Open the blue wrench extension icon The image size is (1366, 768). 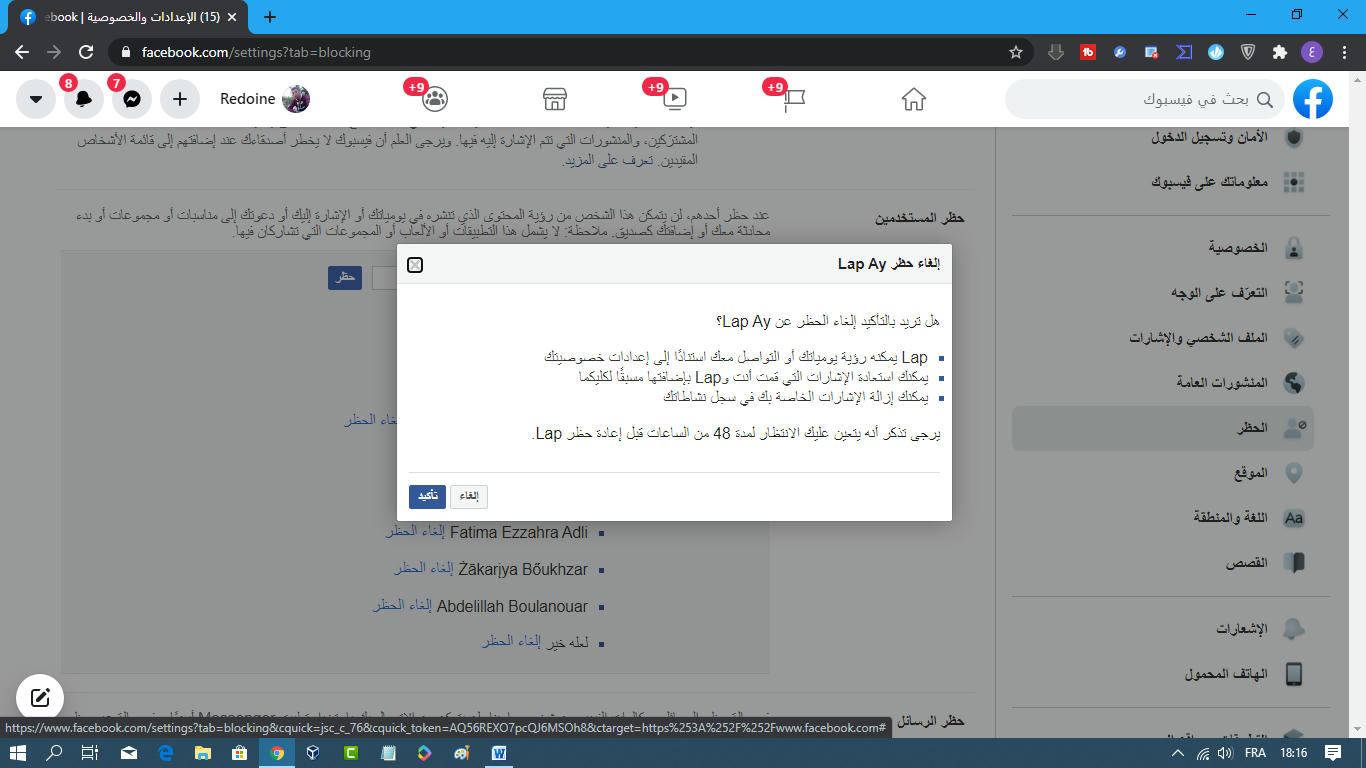[x=1120, y=52]
